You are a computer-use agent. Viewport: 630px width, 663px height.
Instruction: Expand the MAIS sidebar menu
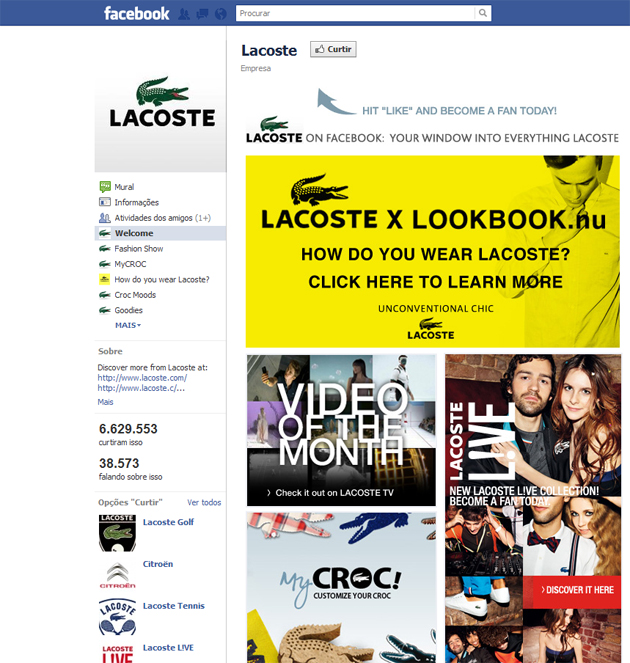click(x=128, y=325)
